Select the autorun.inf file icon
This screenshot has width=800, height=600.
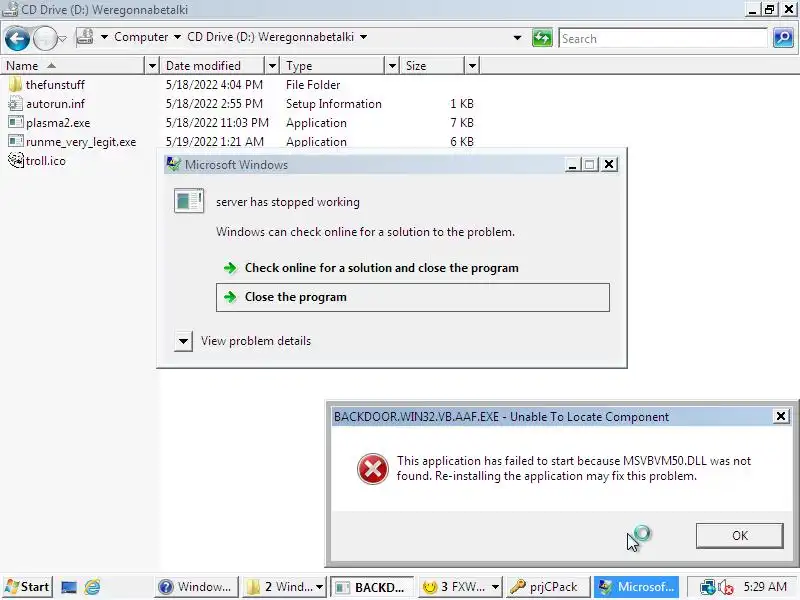coord(16,104)
